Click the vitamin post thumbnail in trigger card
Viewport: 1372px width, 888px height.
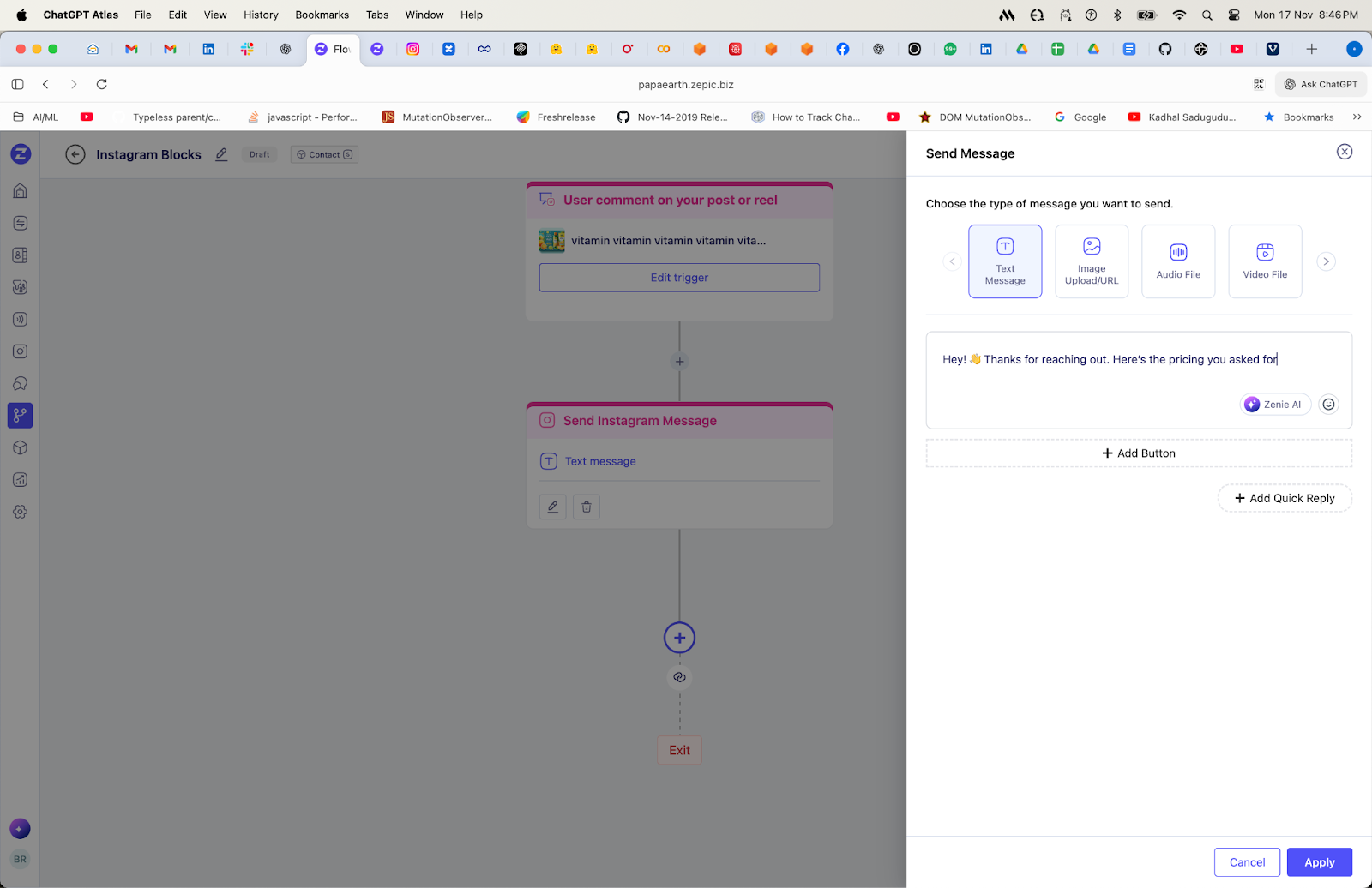(552, 241)
